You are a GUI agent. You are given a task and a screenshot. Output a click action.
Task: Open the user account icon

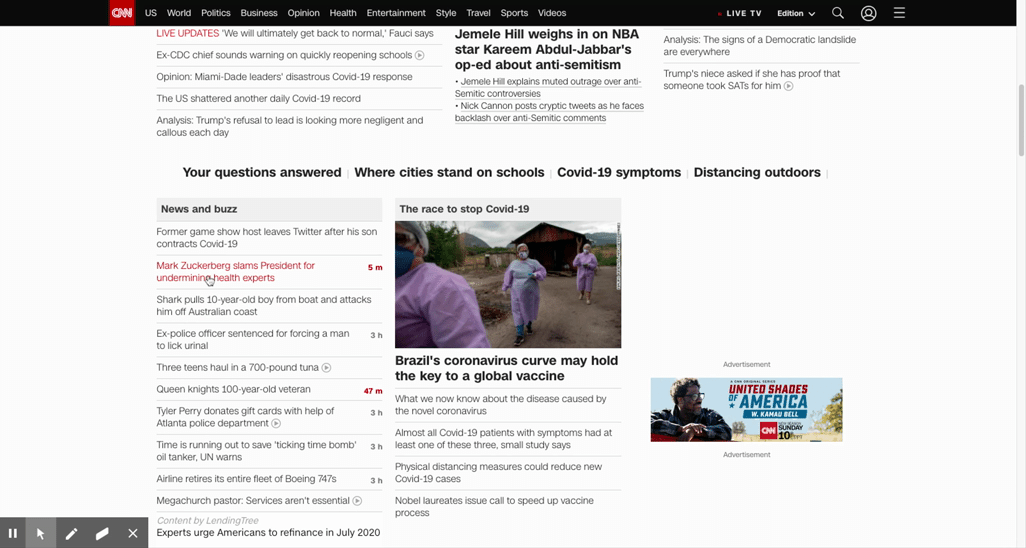coord(868,13)
